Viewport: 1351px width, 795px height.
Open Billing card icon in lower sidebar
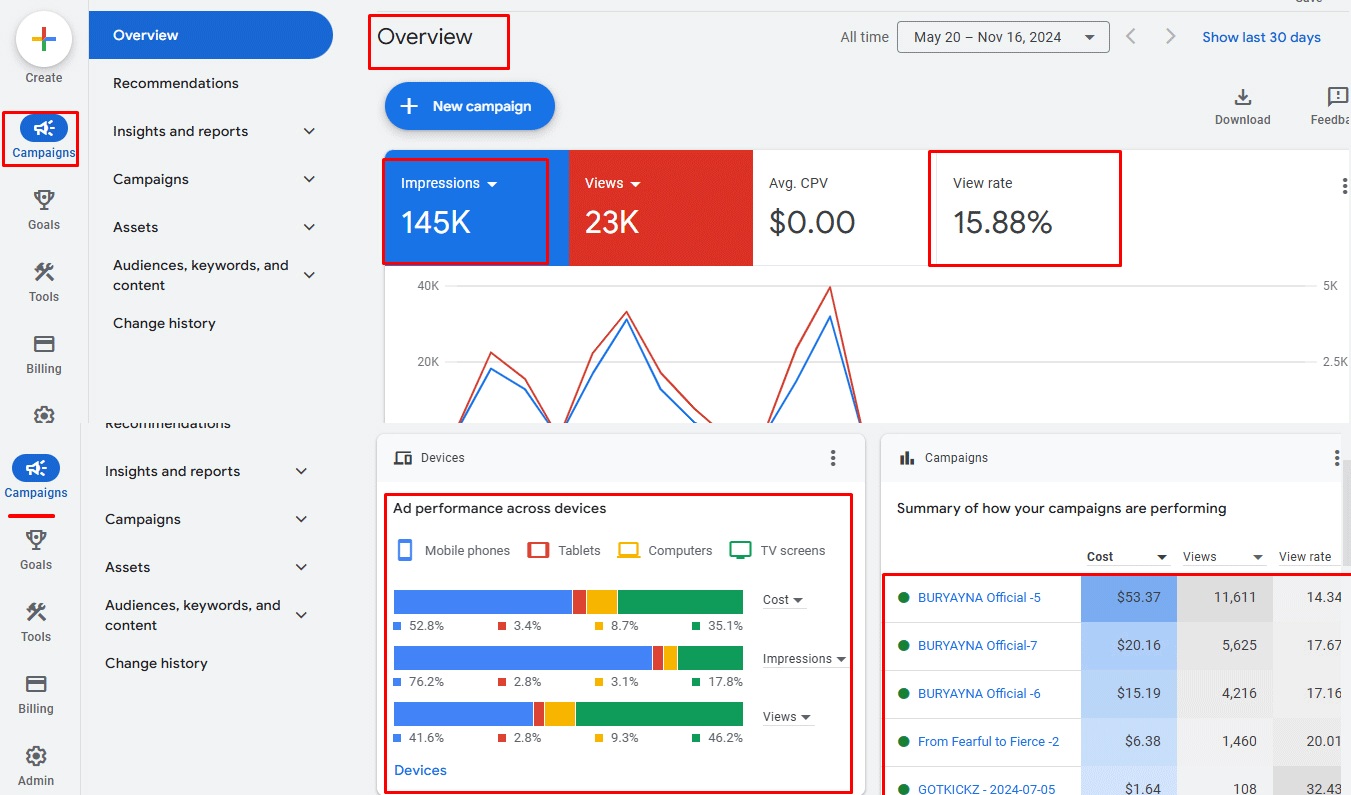click(36, 684)
